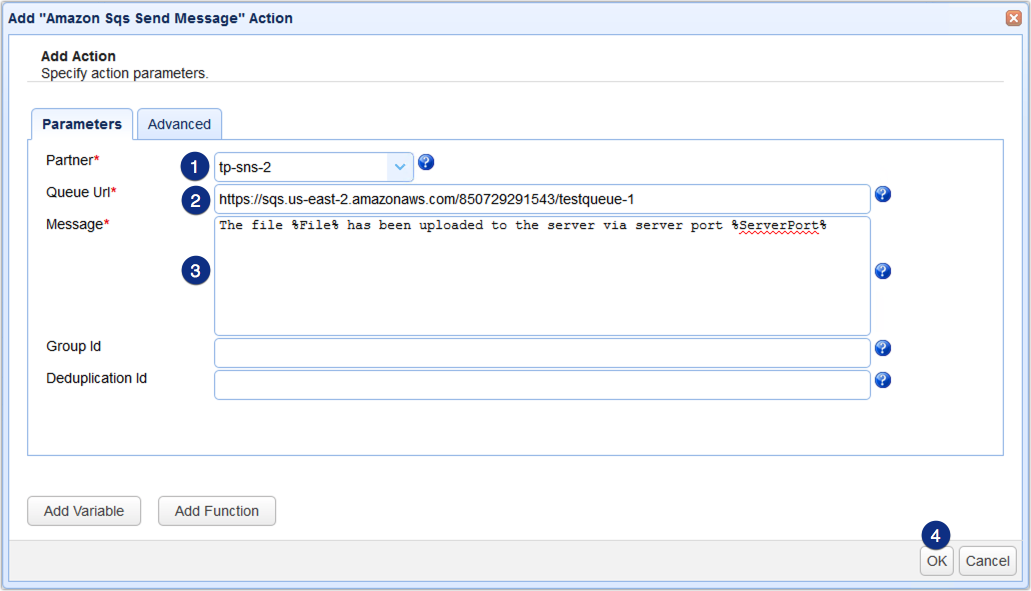The width and height of the screenshot is (1031, 591).
Task: Click the Add Variable button
Action: (84, 510)
